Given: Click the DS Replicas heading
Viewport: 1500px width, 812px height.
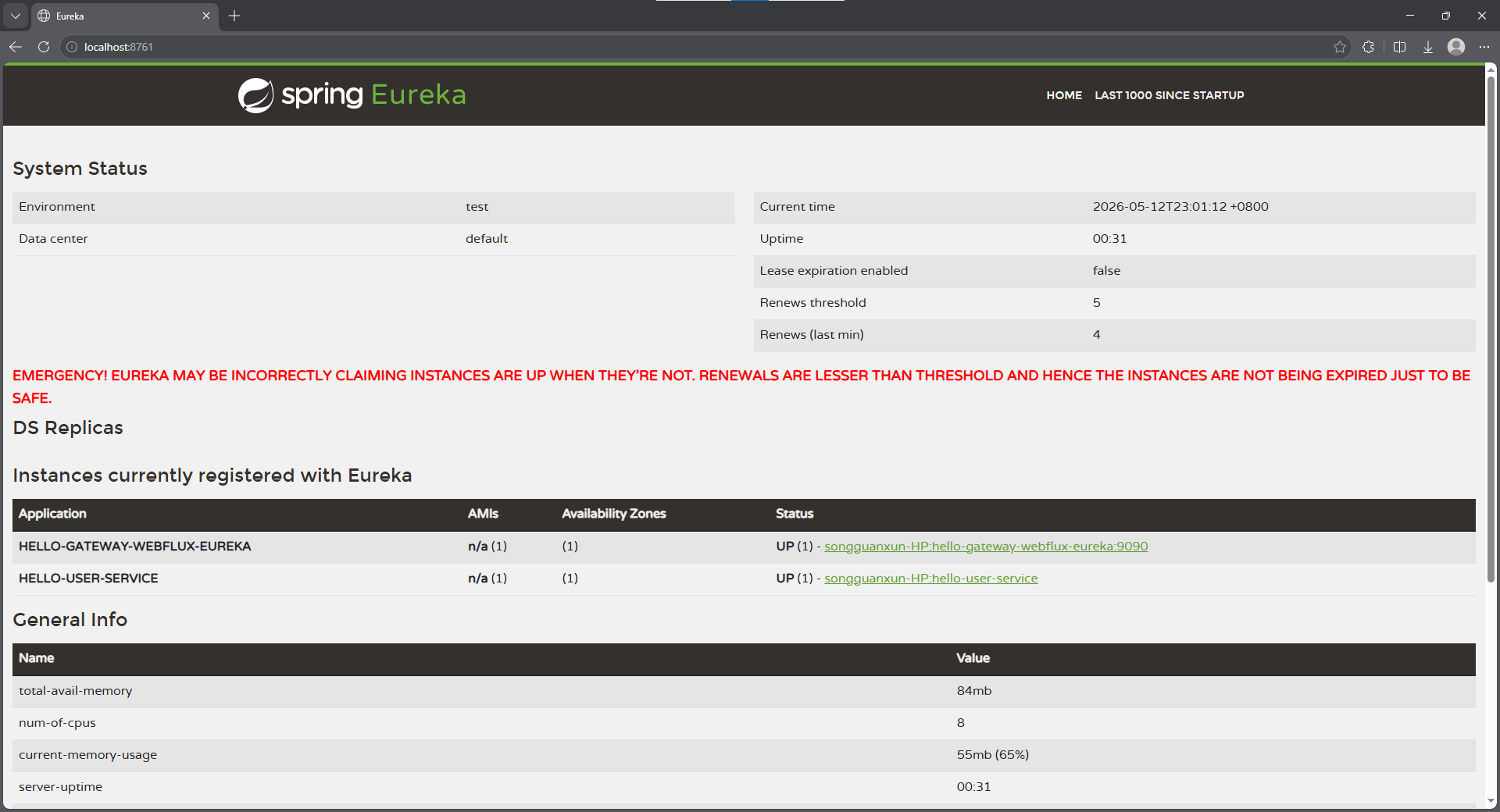Looking at the screenshot, I should (68, 428).
